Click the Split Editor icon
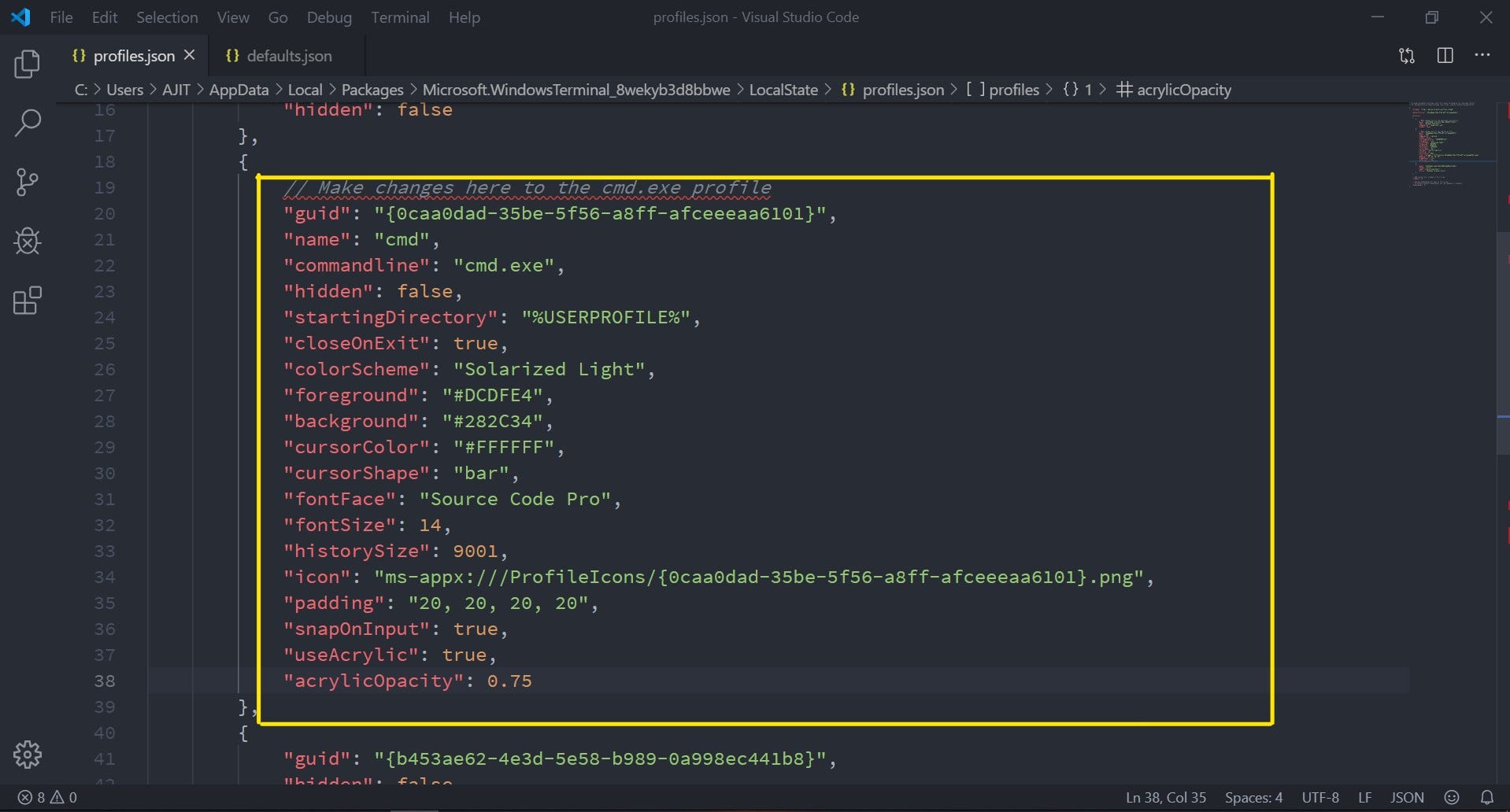The height and width of the screenshot is (812, 1510). pyautogui.click(x=1445, y=55)
